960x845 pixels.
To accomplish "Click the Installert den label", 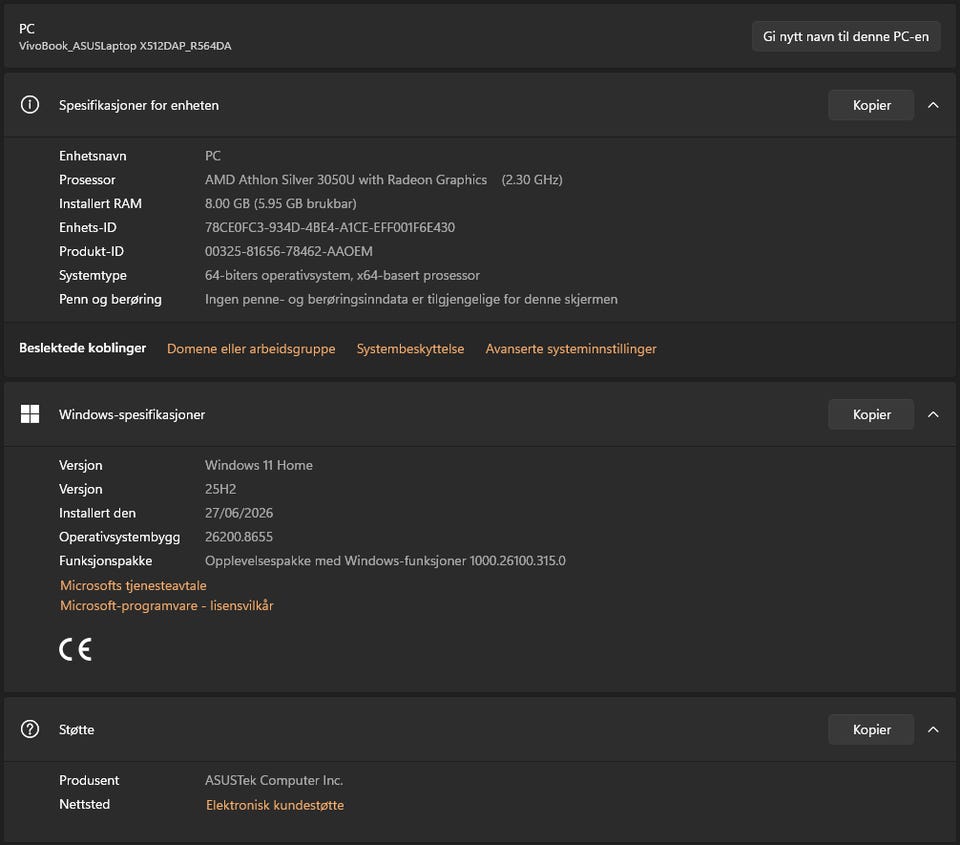I will 97,513.
